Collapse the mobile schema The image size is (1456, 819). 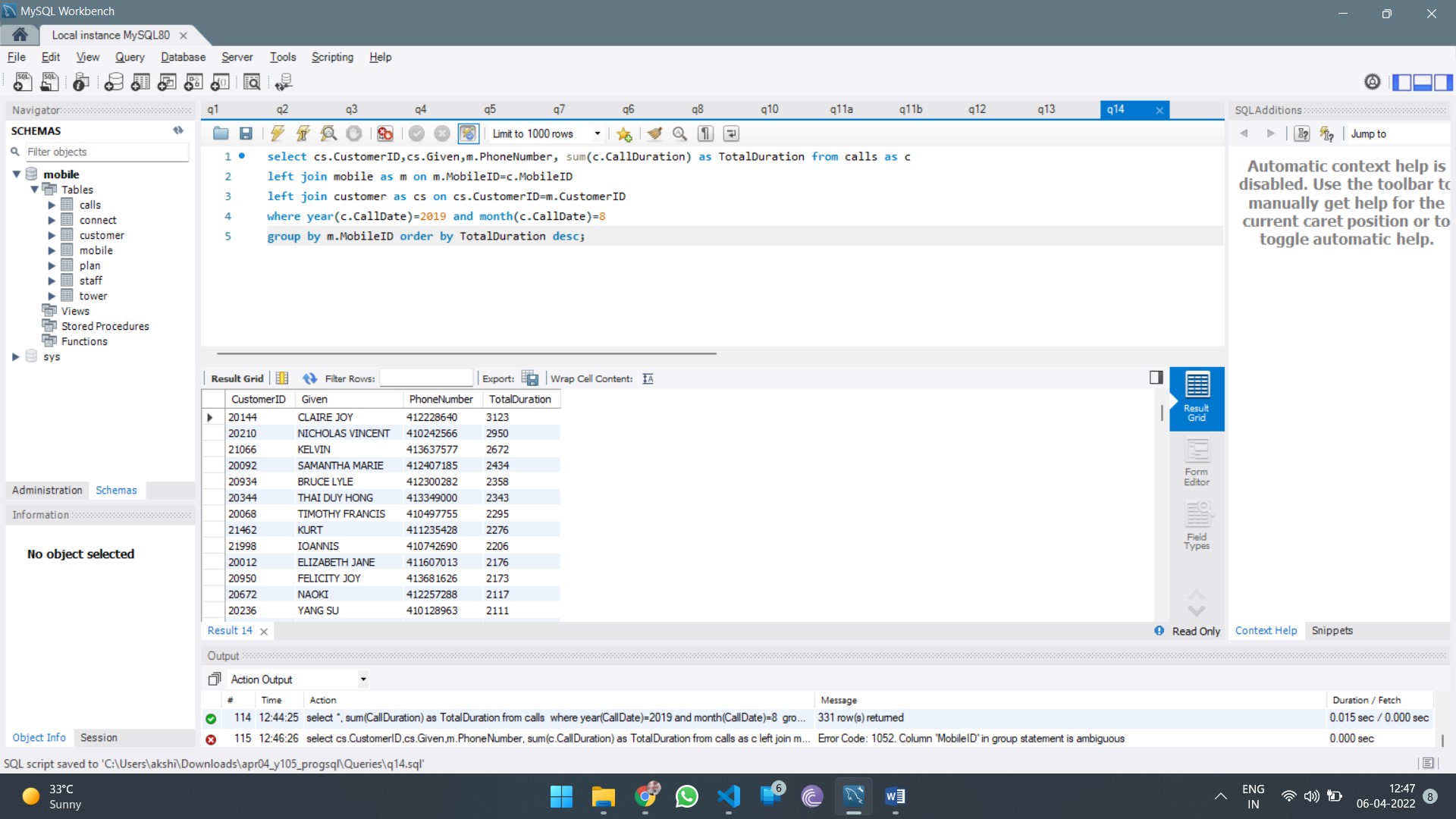point(16,174)
